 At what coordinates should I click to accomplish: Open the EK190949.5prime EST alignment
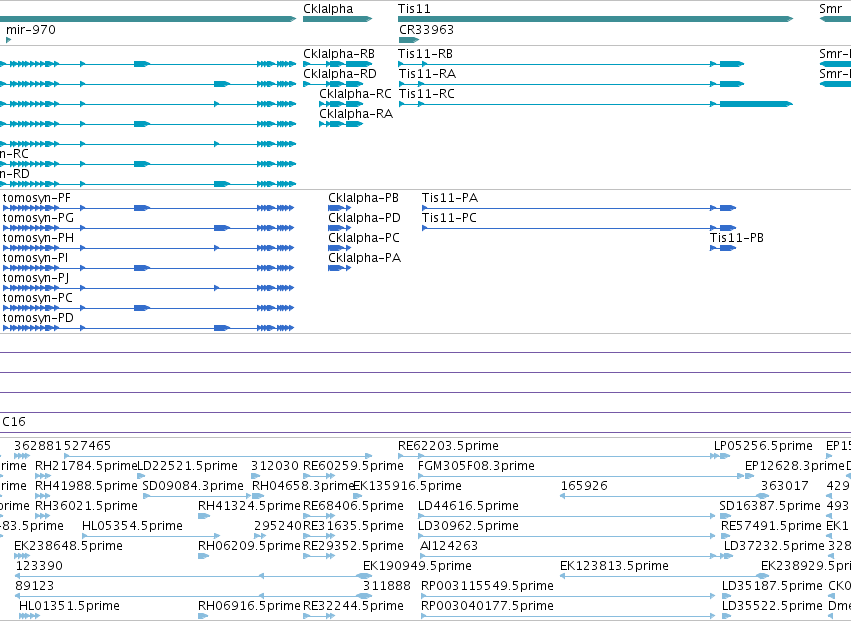click(368, 576)
